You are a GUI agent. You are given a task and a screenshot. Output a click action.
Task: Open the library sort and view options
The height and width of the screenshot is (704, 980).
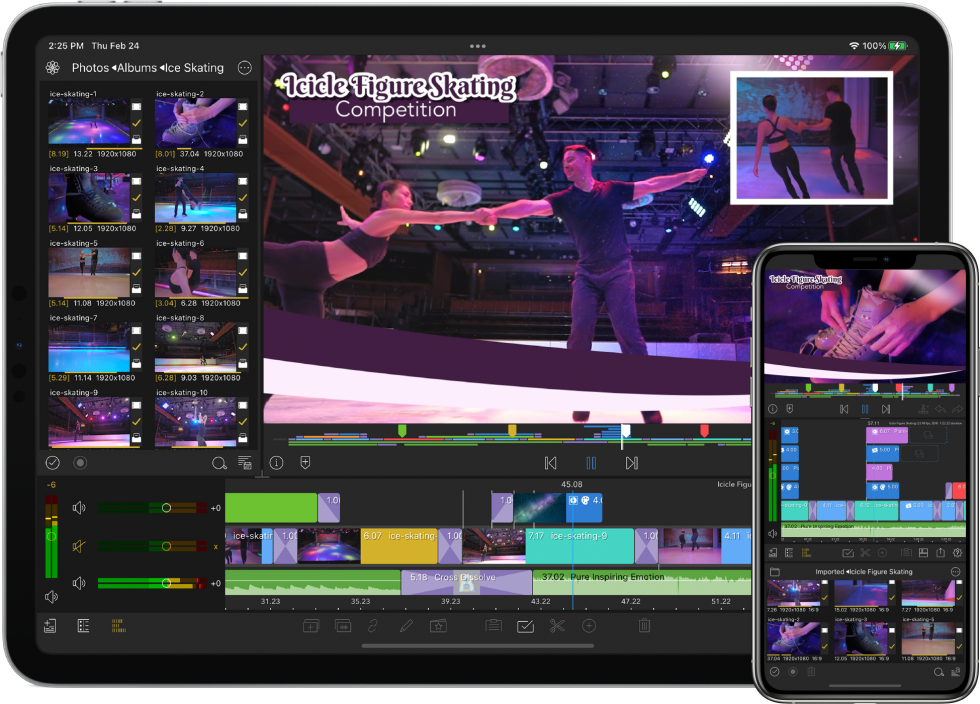pyautogui.click(x=245, y=463)
